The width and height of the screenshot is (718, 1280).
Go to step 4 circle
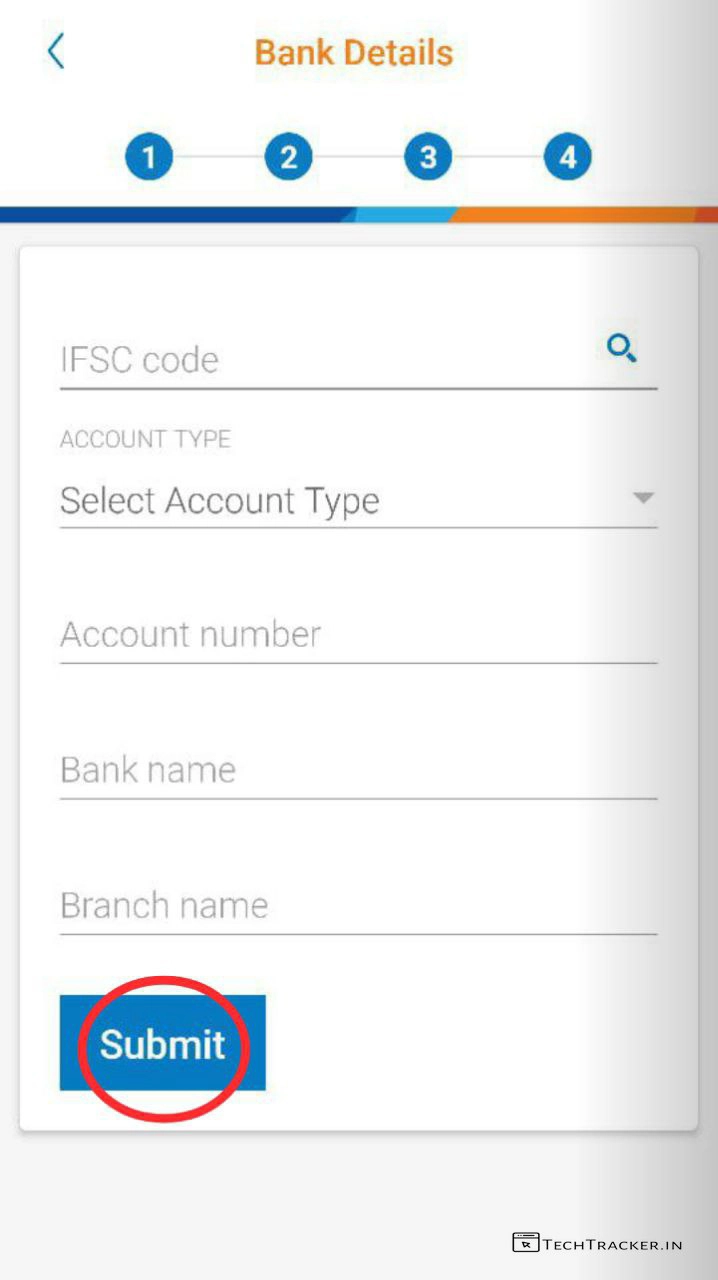pyautogui.click(x=567, y=157)
